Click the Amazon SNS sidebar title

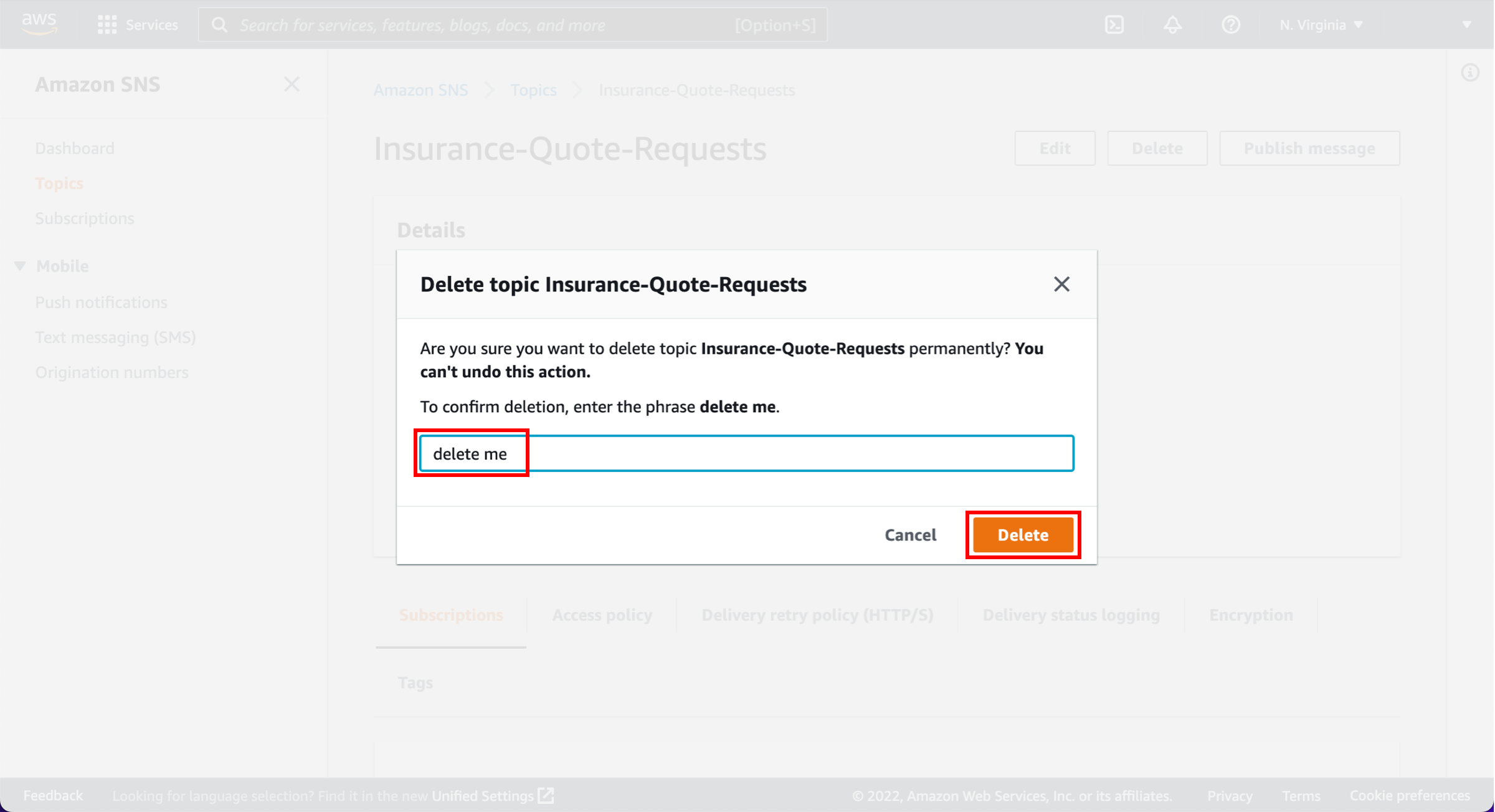(98, 84)
